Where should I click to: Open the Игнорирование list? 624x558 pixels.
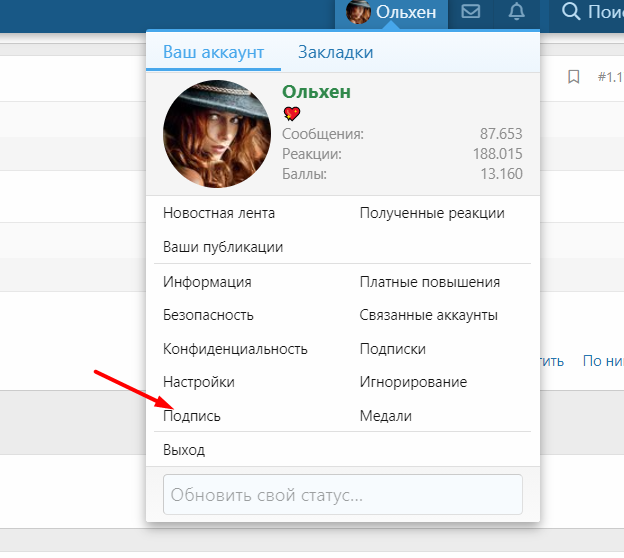click(413, 382)
